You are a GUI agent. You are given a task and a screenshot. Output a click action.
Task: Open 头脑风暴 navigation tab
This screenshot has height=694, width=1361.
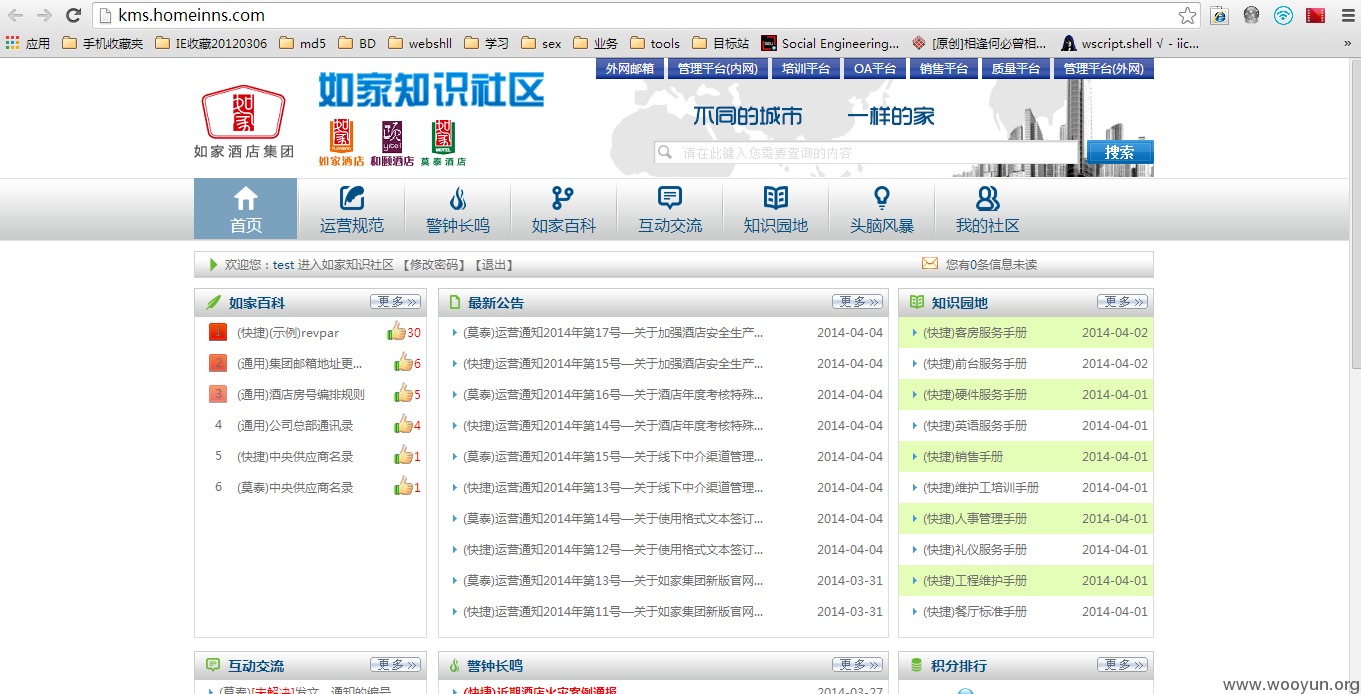tap(882, 209)
